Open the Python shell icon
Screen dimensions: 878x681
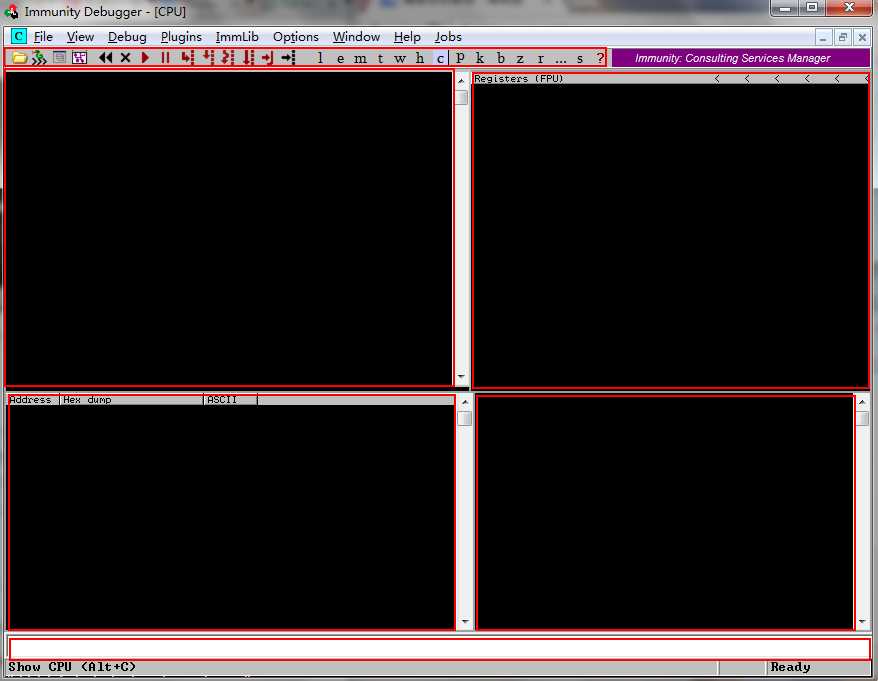click(39, 58)
